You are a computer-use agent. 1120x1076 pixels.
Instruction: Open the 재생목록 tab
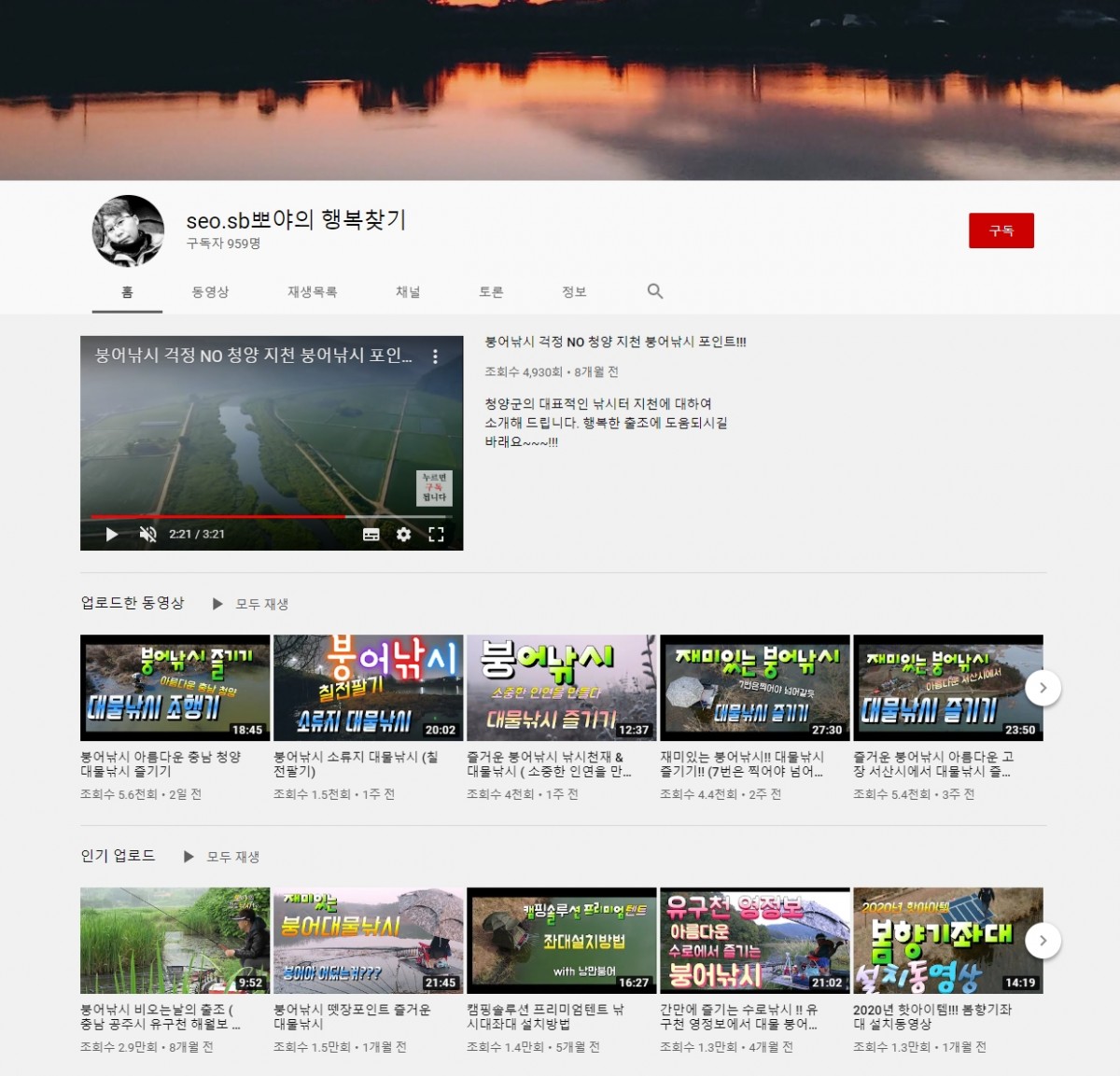[312, 292]
